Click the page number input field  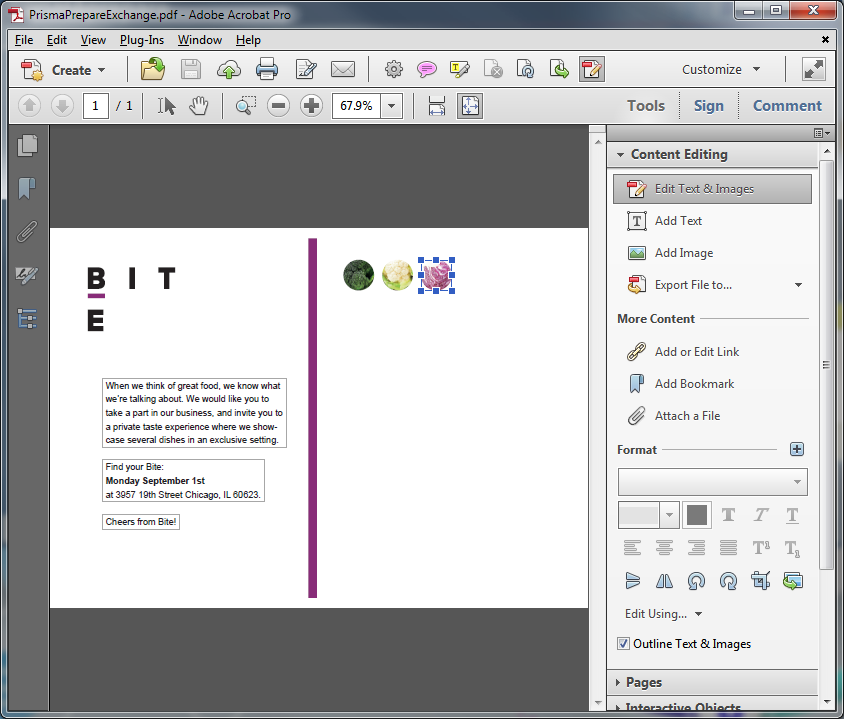95,105
